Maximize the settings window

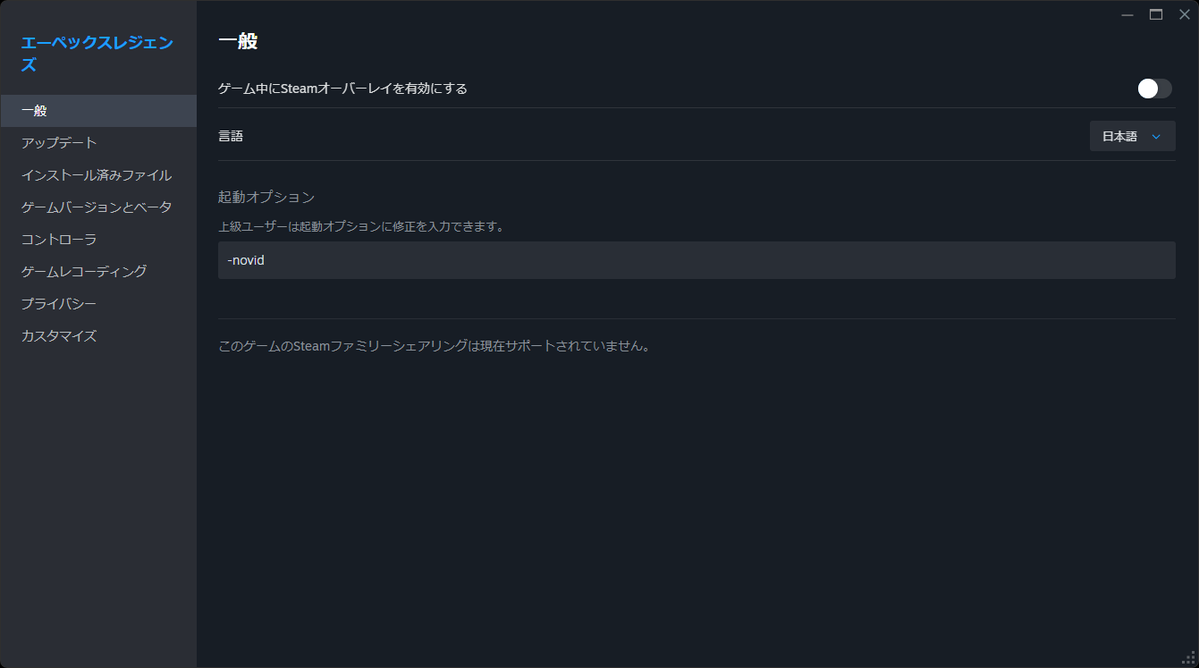tap(1156, 15)
